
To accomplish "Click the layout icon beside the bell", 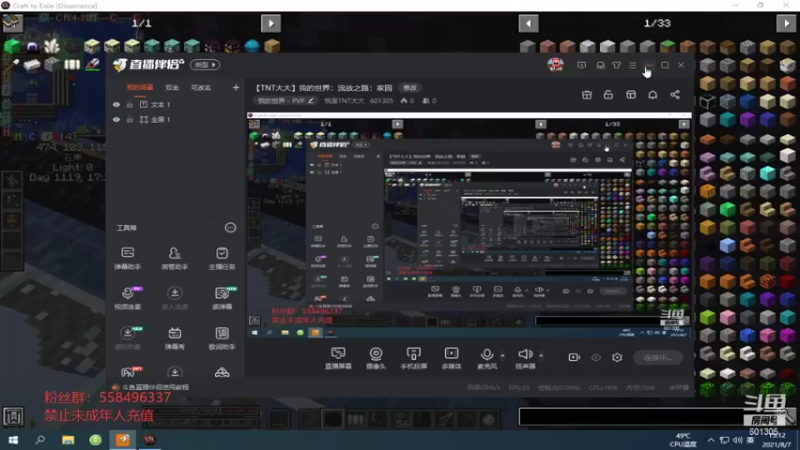I will tap(631, 95).
